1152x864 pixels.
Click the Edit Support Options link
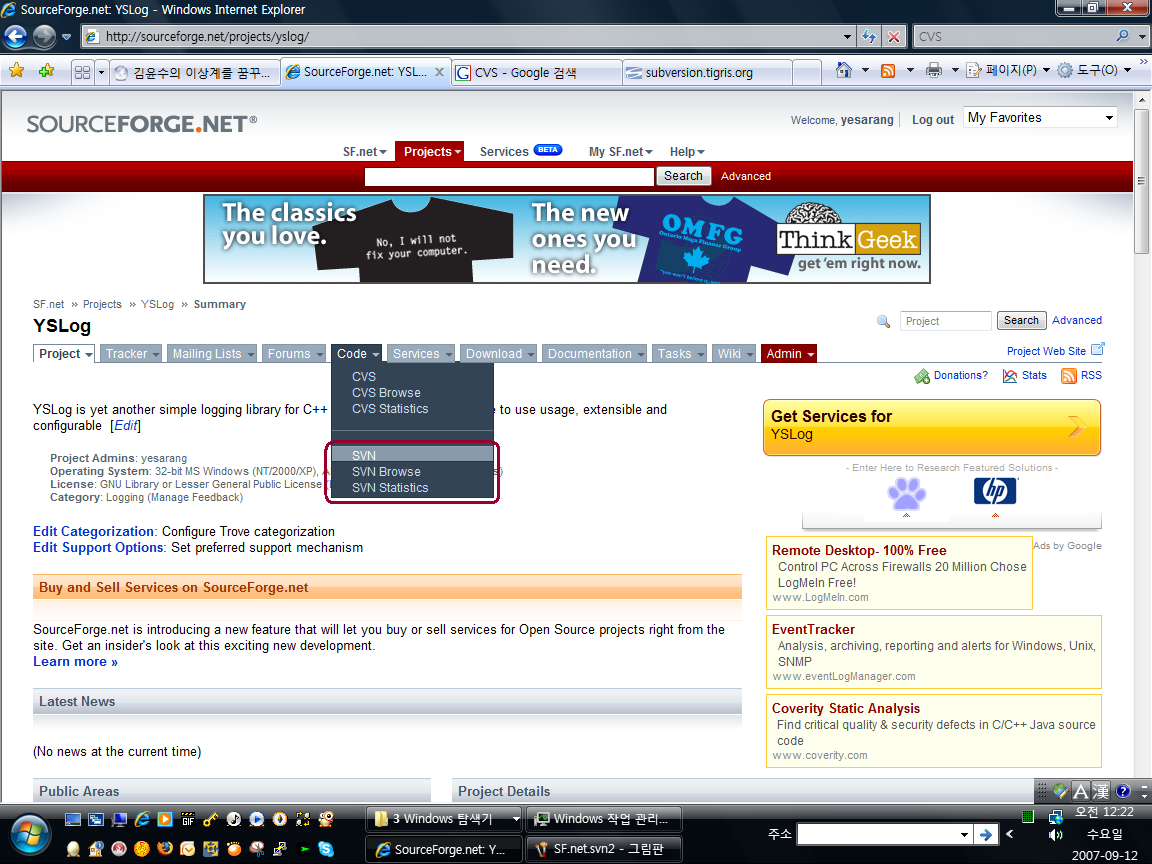point(98,547)
